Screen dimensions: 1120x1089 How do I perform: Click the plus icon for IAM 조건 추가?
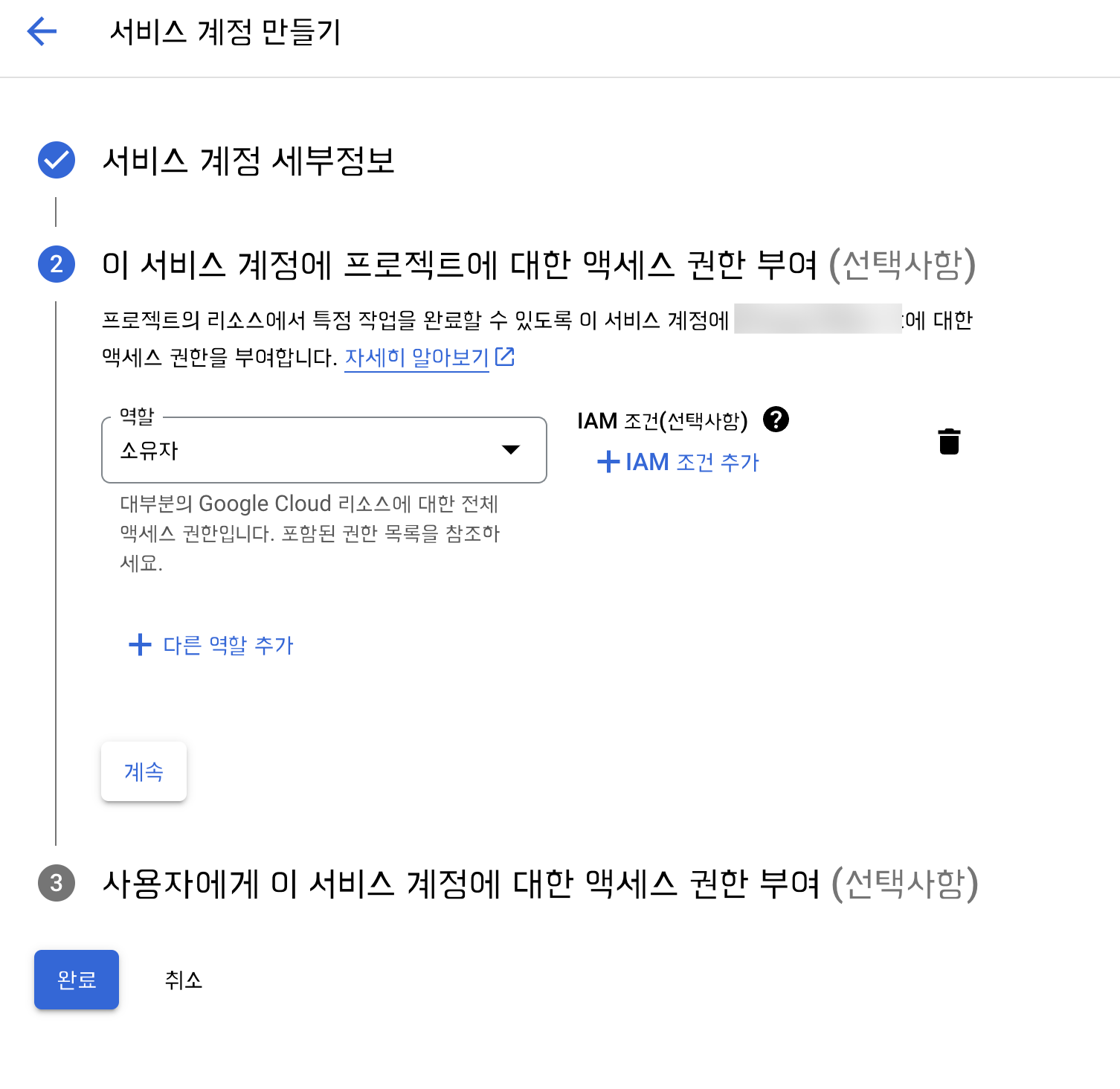608,462
